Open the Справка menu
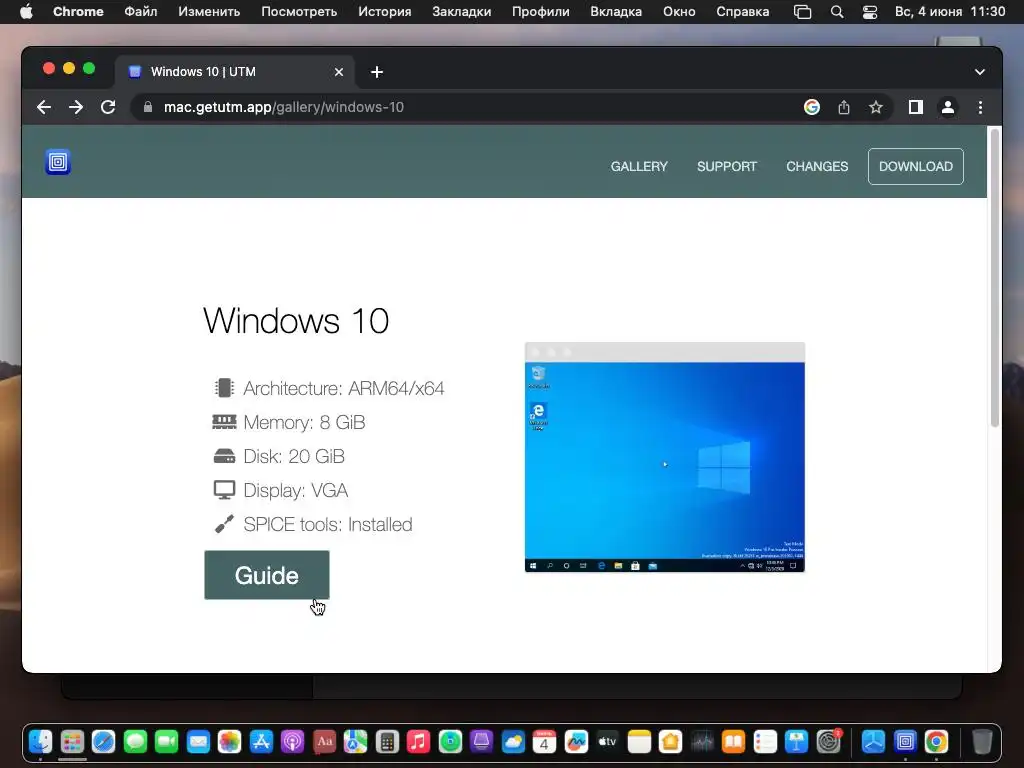This screenshot has height=768, width=1024. (x=743, y=12)
